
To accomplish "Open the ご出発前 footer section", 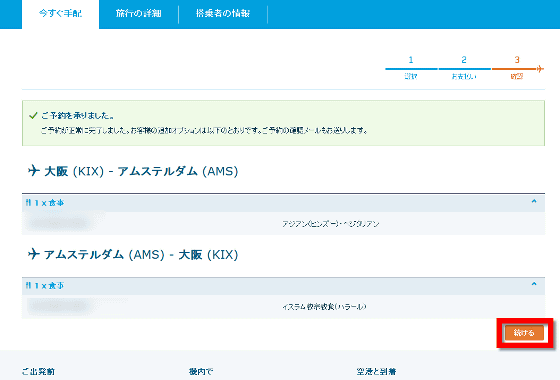I will point(38,371).
